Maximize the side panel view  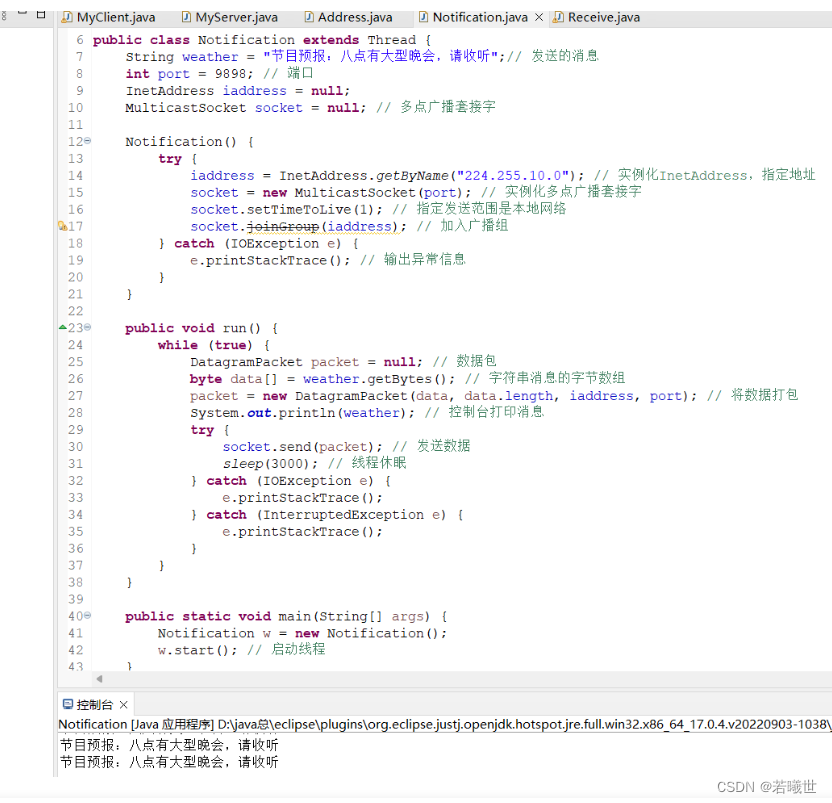click(41, 14)
